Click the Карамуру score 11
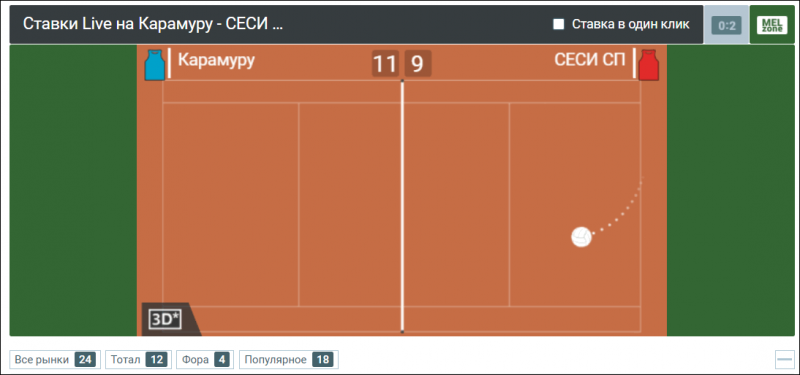 [385, 64]
